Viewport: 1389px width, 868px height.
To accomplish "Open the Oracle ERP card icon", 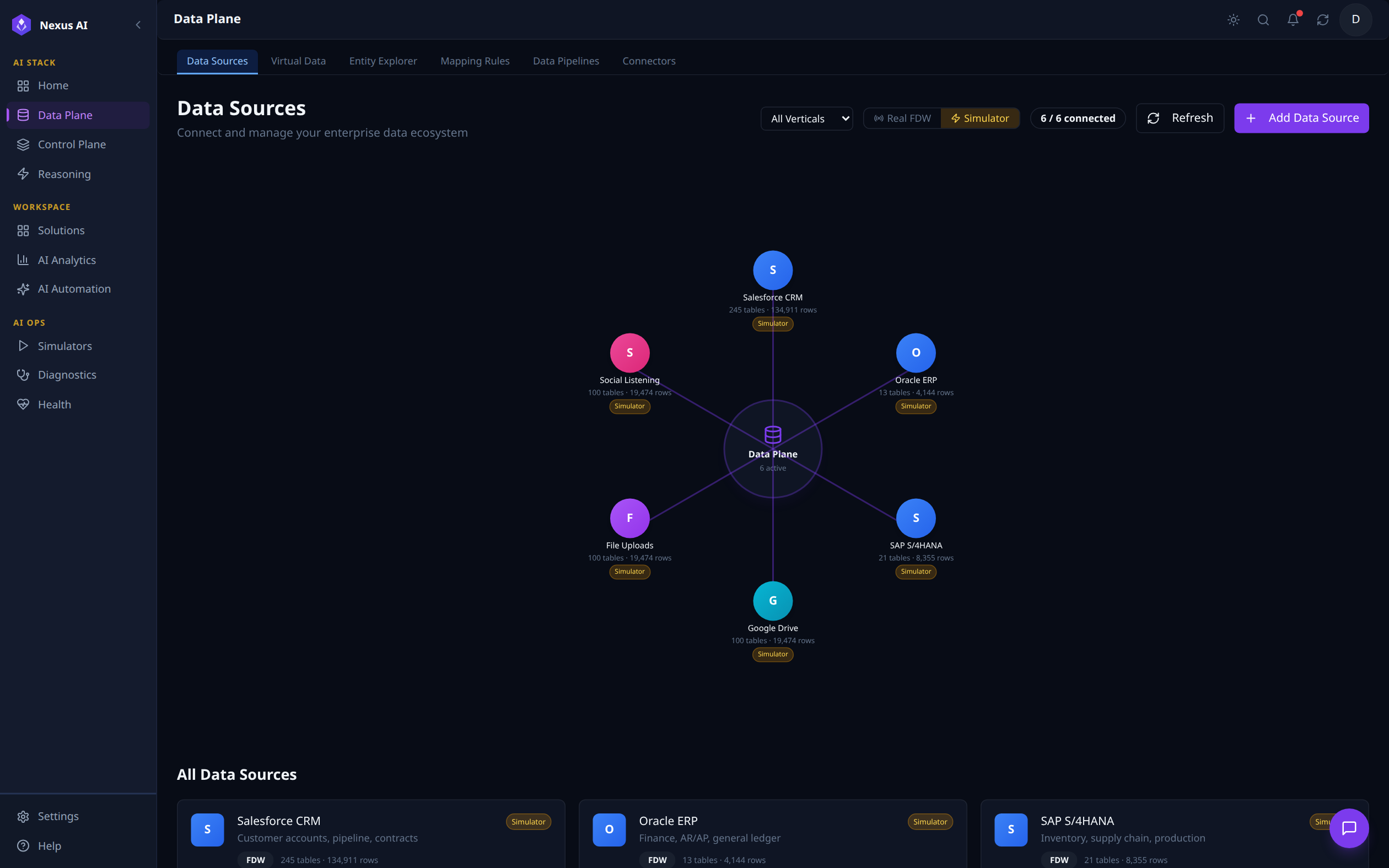I will (x=609, y=829).
